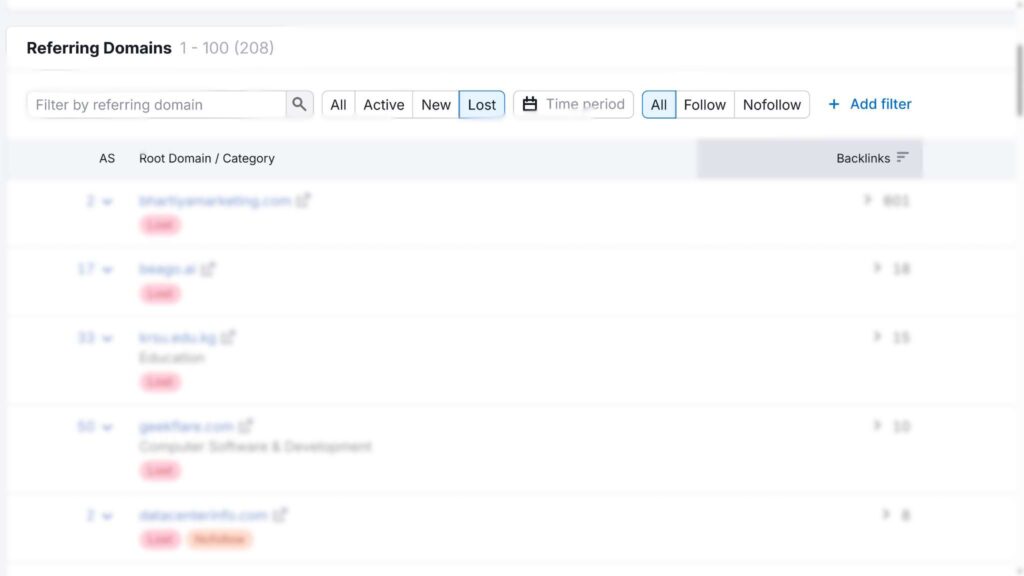
Task: Open the geekflare.com domain link
Action: point(186,426)
